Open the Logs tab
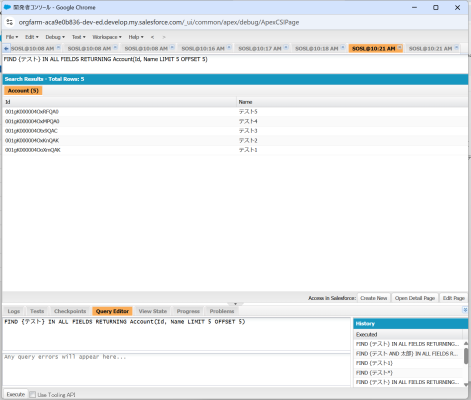Image resolution: width=471 pixels, height=400 pixels. (14, 311)
